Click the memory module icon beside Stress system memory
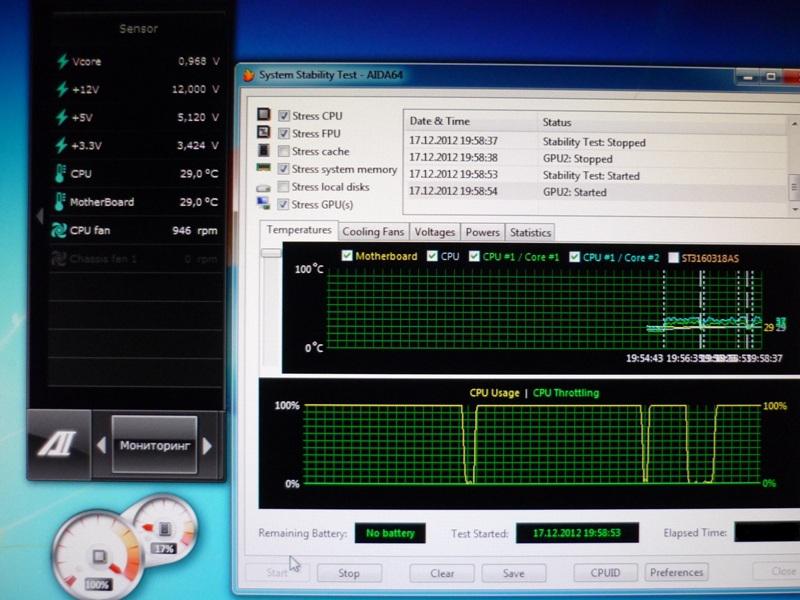This screenshot has width=800, height=600. [x=263, y=167]
